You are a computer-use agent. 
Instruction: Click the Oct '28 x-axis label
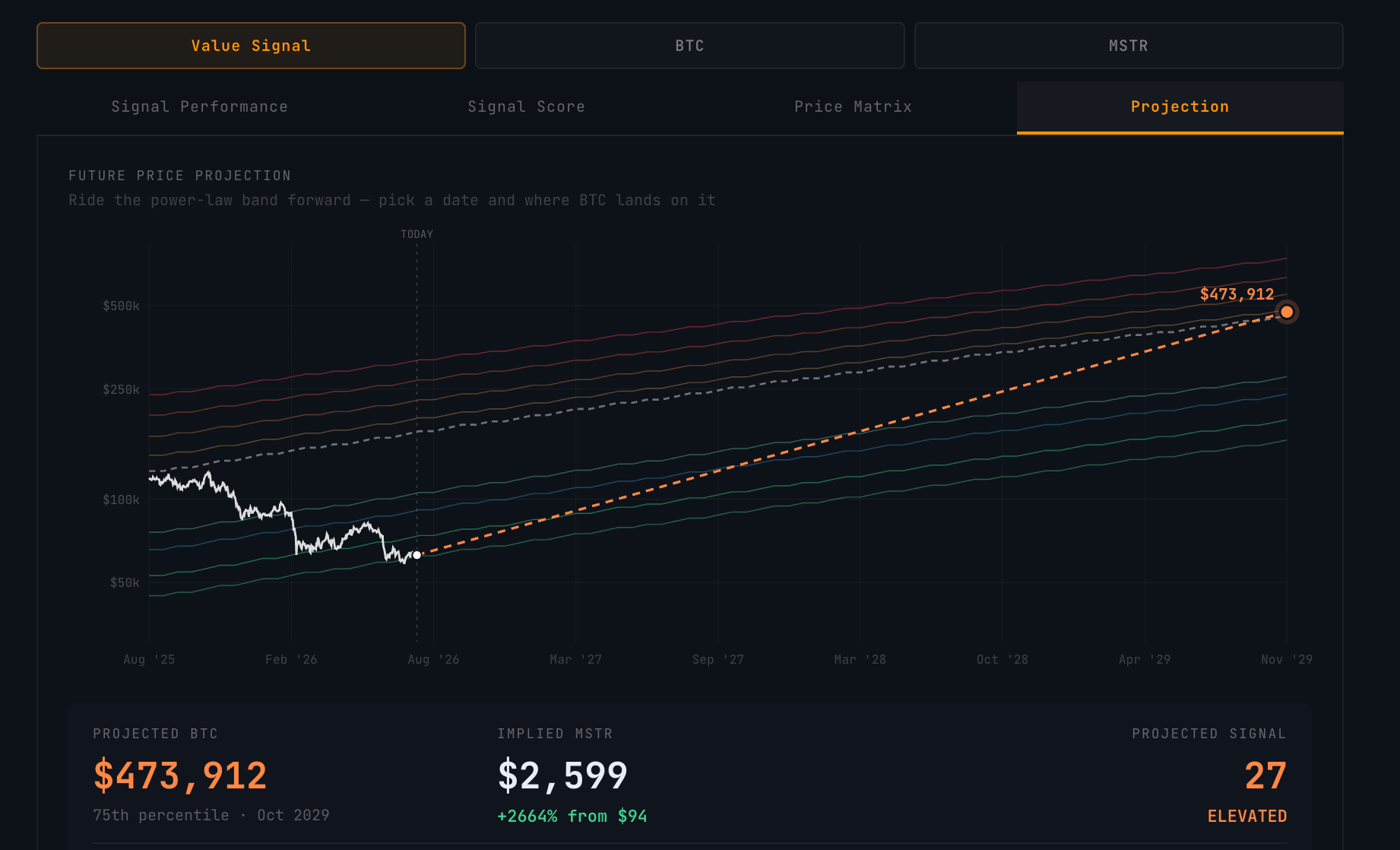coord(1002,659)
